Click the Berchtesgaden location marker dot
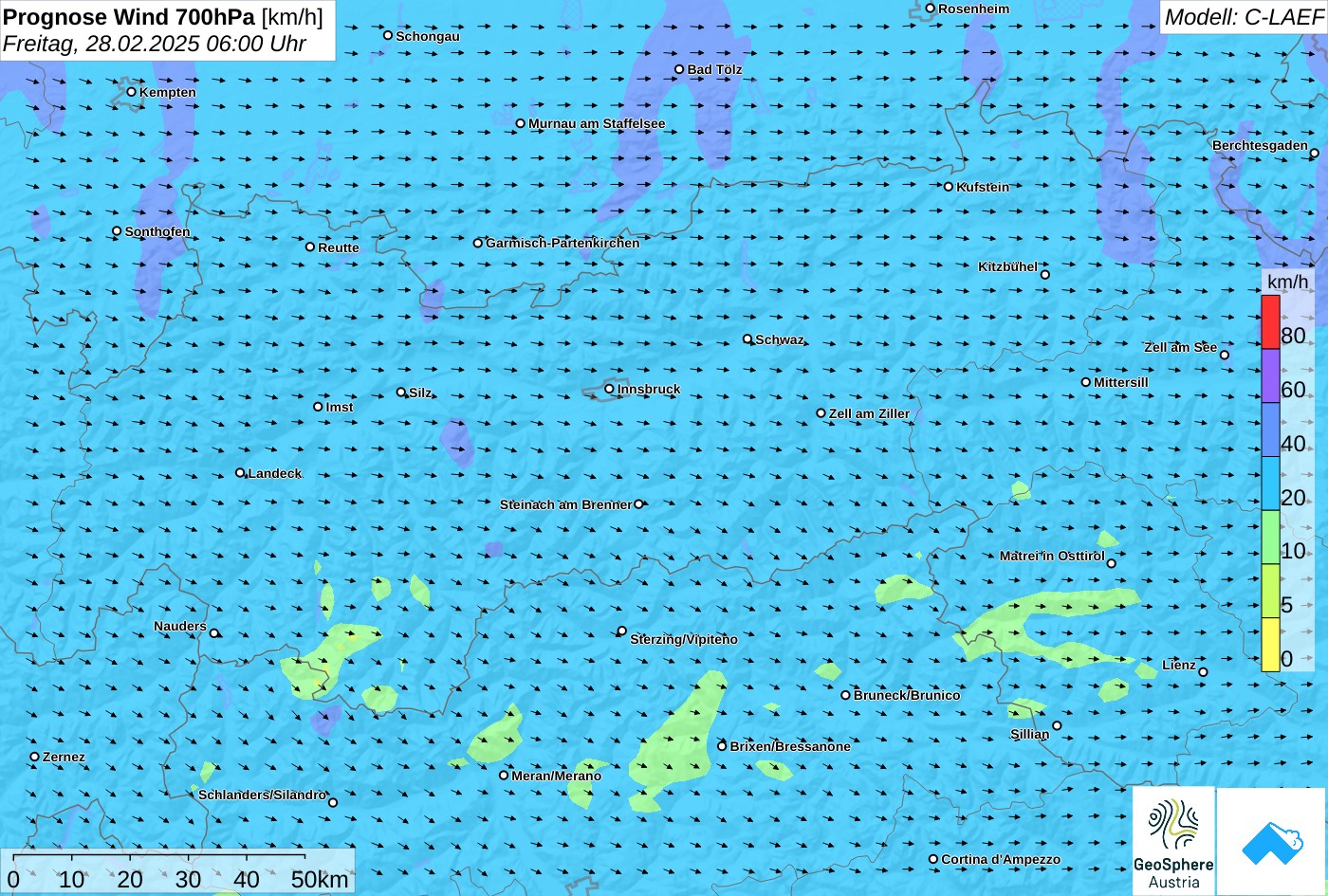Viewport: 1328px width, 896px height. click(1315, 153)
